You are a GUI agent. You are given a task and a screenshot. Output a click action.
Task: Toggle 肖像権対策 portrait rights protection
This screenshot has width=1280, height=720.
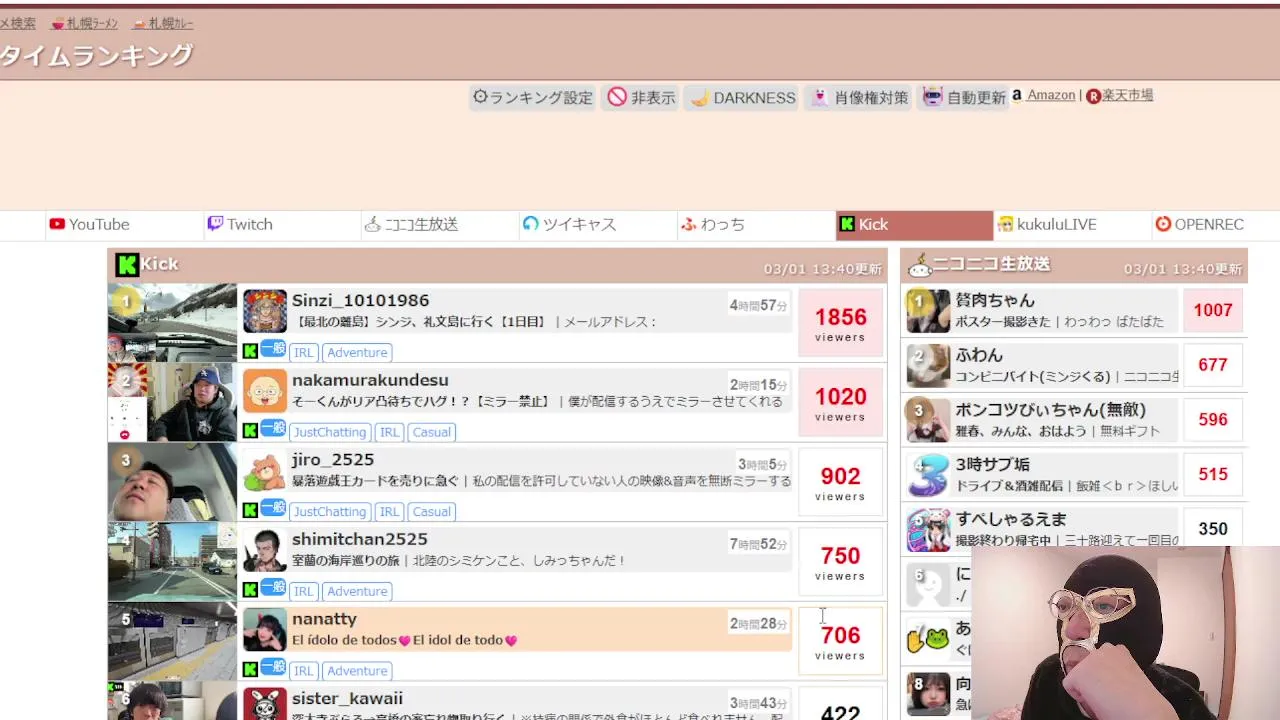859,97
